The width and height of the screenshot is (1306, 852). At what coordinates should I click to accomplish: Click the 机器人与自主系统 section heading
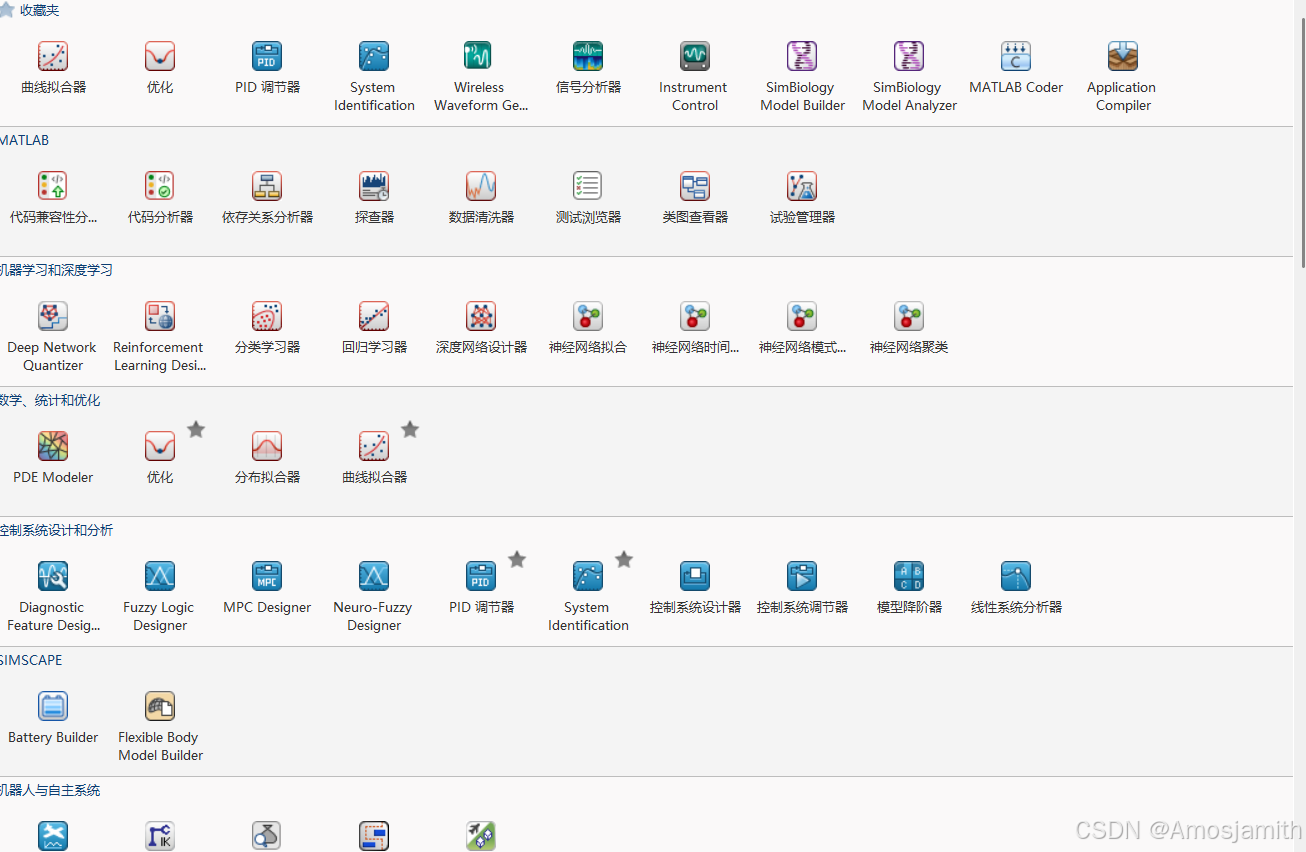click(x=50, y=790)
